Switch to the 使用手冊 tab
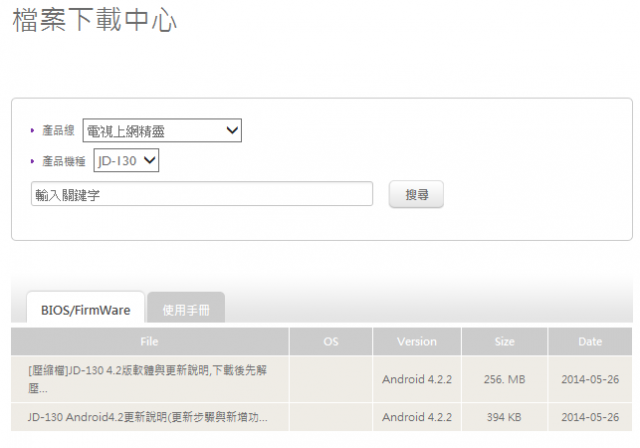 tap(186, 310)
